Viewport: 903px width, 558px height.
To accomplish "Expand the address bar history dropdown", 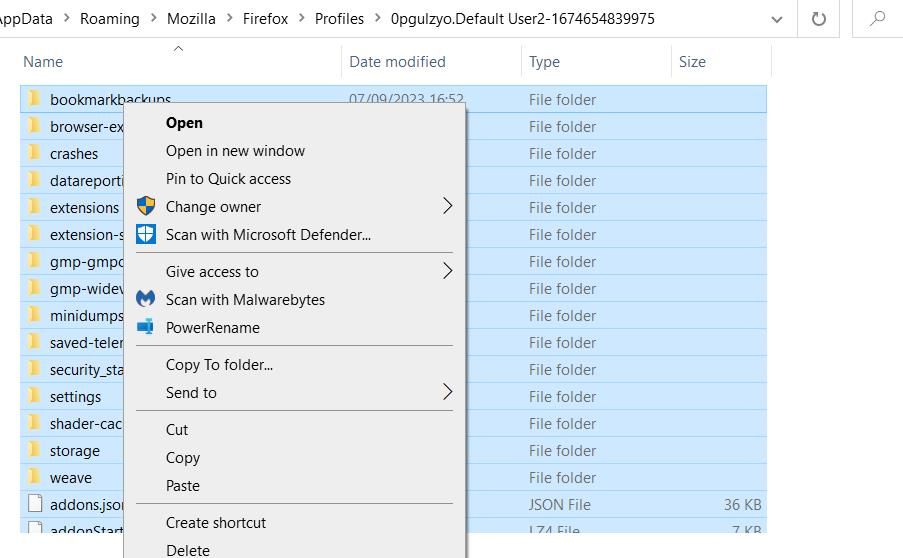I will (x=776, y=18).
